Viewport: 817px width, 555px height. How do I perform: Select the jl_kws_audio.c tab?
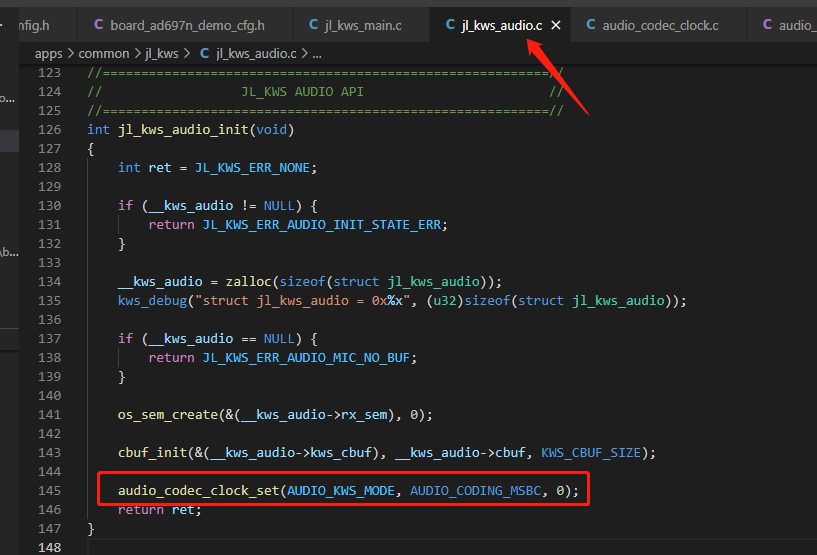501,25
